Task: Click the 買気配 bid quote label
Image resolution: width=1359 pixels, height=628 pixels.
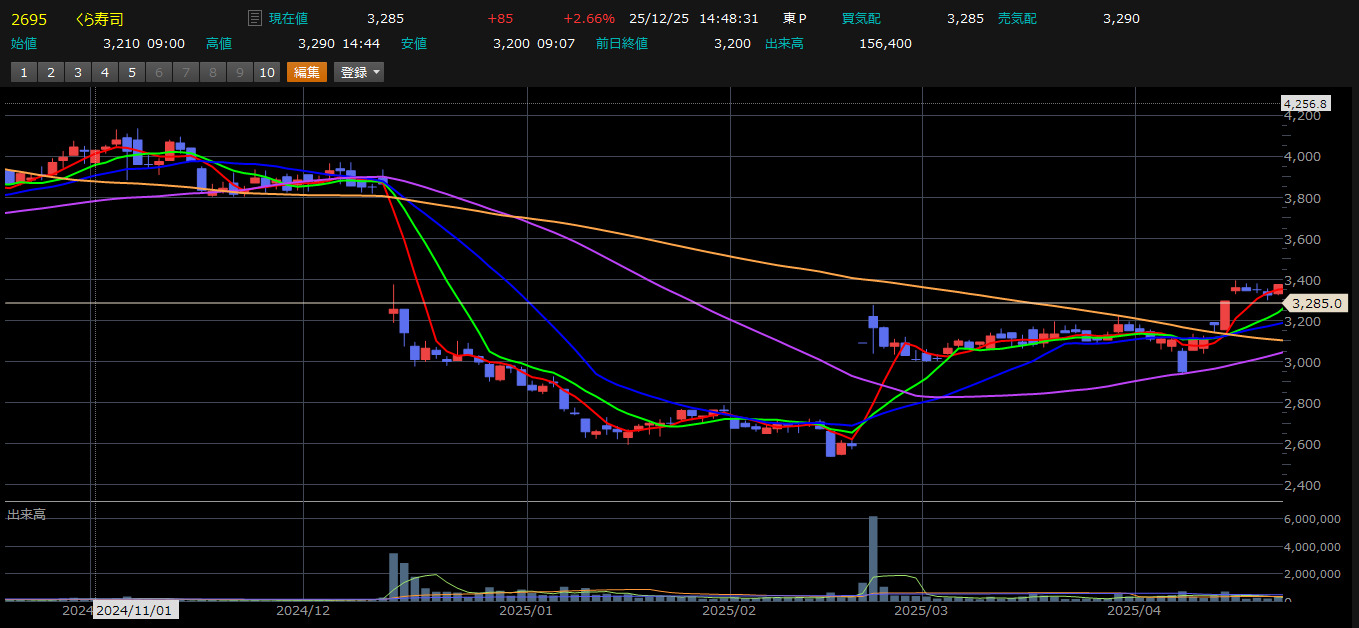Action: (861, 19)
